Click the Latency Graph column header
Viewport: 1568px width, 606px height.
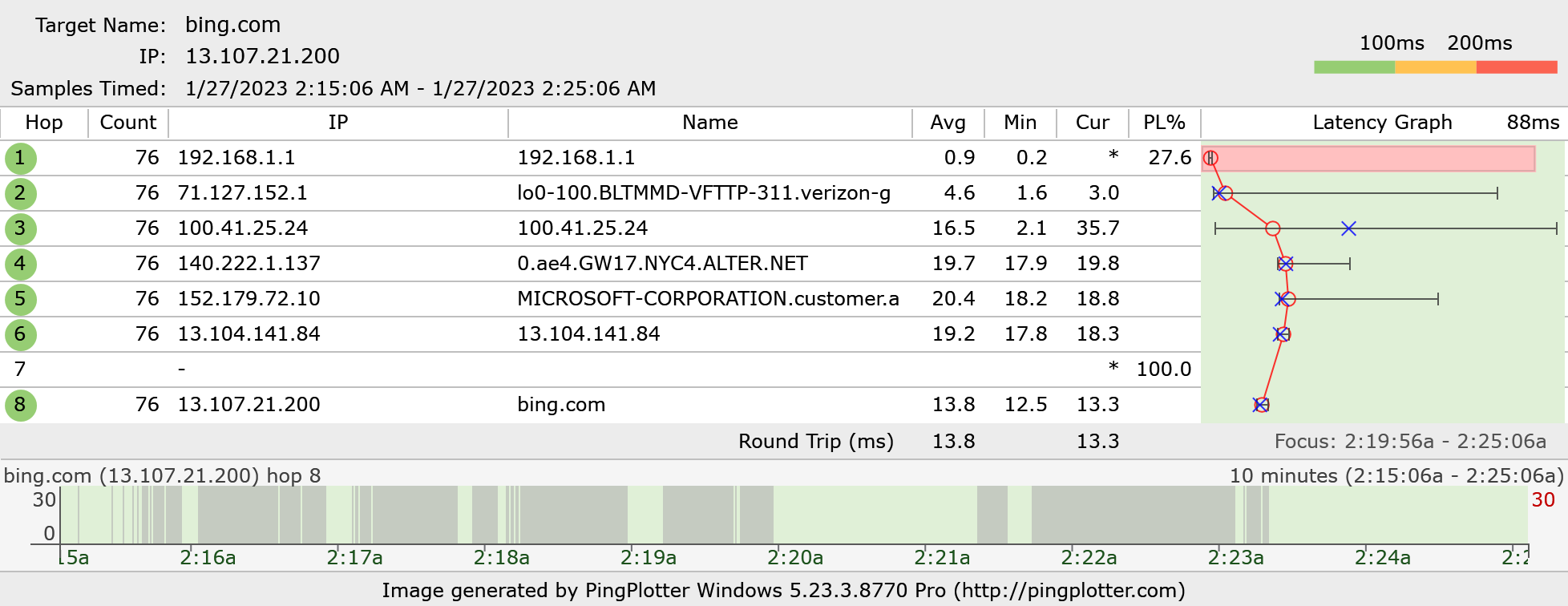[1383, 123]
